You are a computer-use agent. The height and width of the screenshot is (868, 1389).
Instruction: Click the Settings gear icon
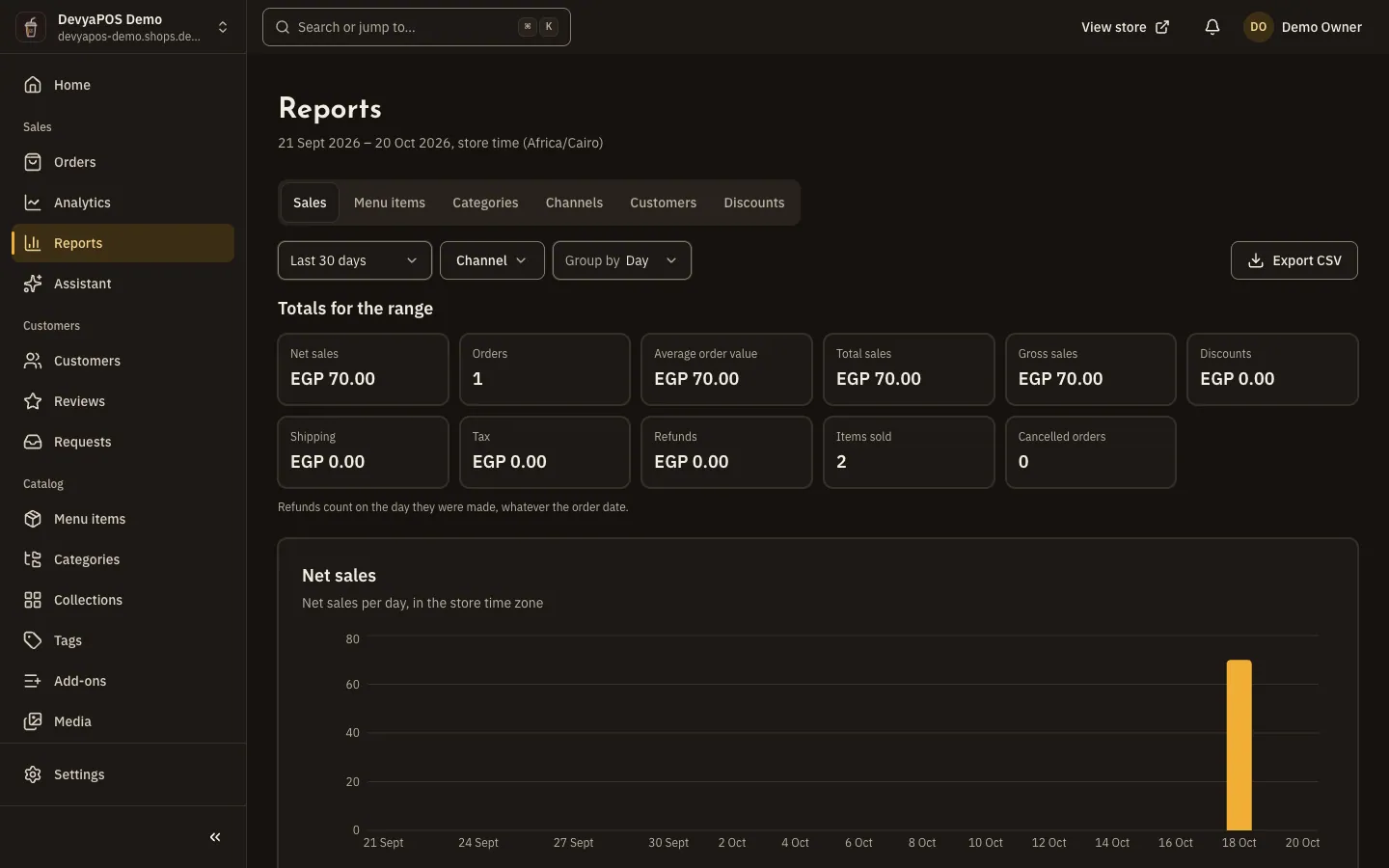click(33, 774)
